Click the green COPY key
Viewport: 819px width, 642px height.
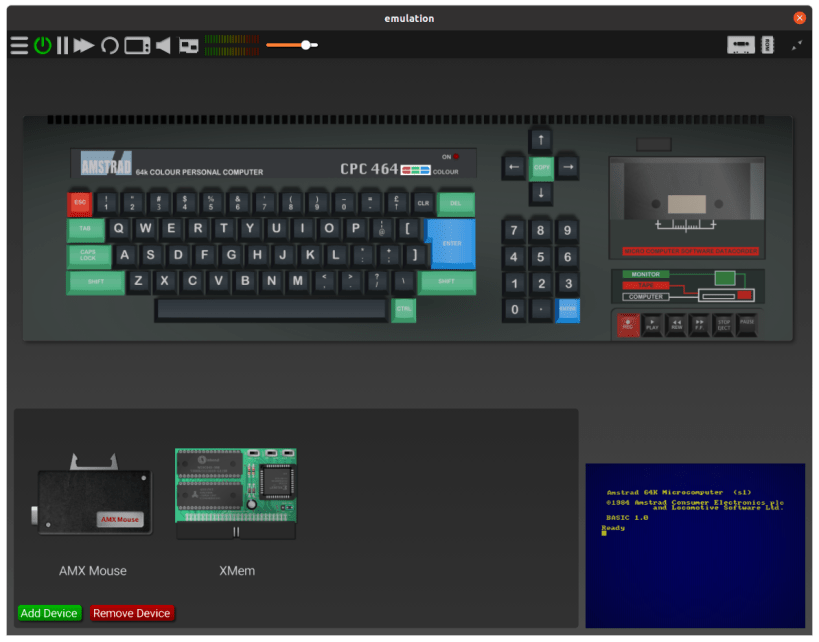point(541,168)
